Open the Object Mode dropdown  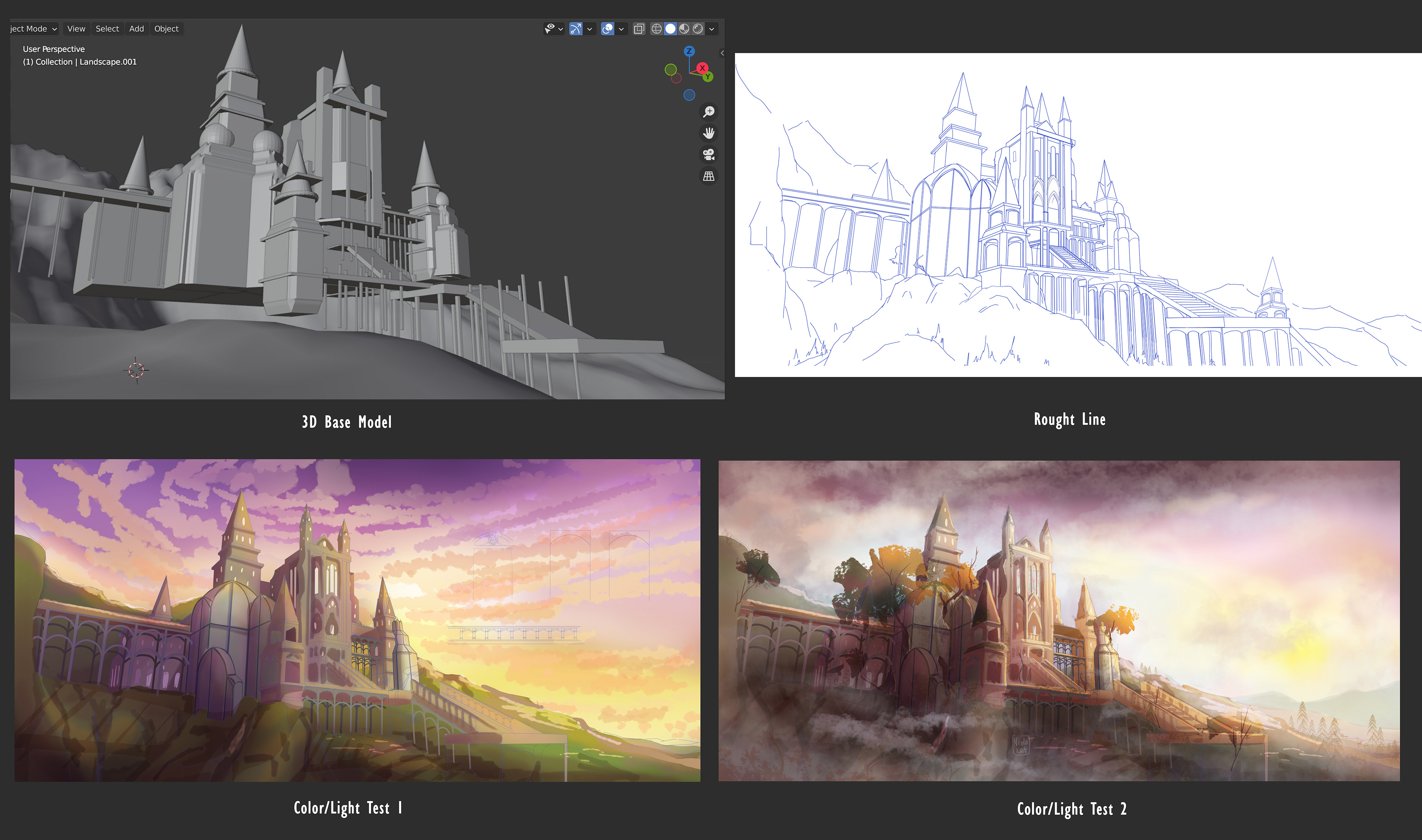(33, 29)
